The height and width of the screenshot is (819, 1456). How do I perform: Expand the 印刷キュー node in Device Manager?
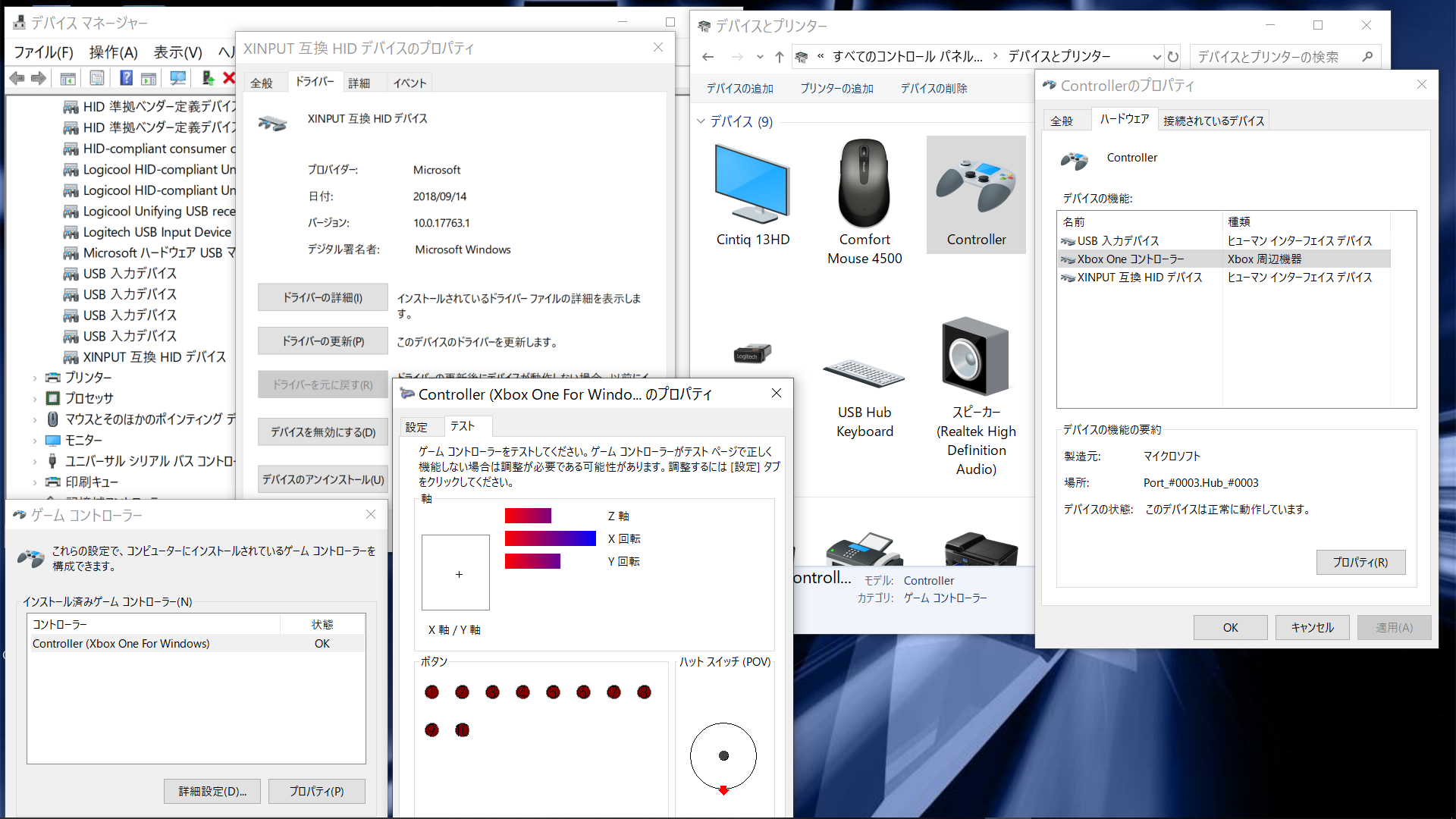35,482
